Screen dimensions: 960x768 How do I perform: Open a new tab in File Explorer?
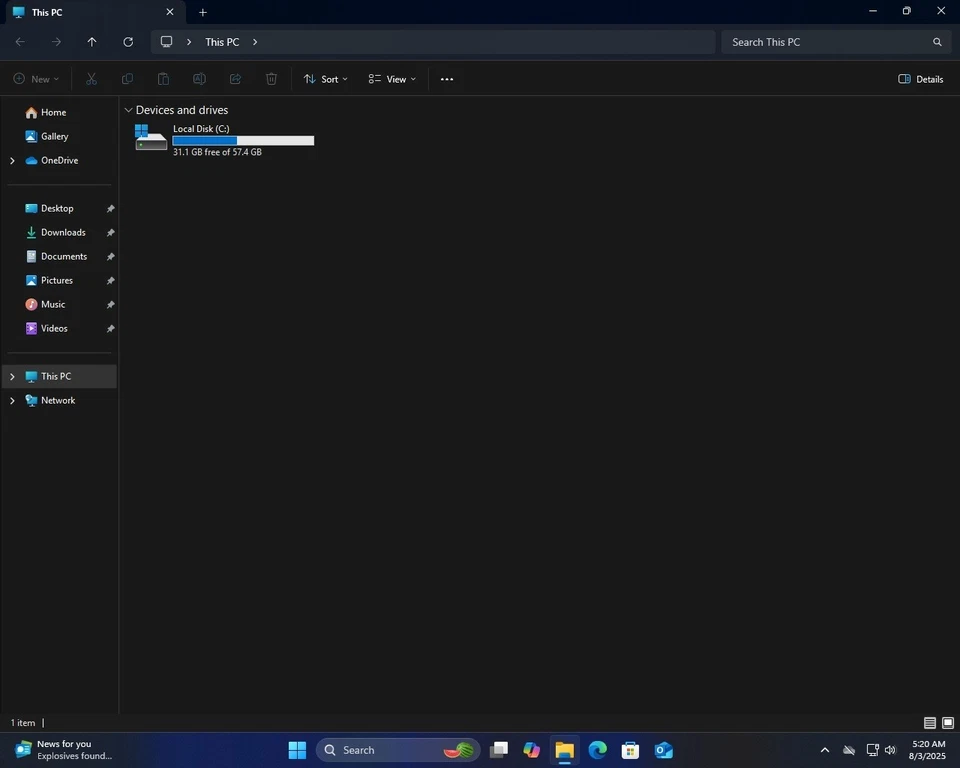pos(202,12)
